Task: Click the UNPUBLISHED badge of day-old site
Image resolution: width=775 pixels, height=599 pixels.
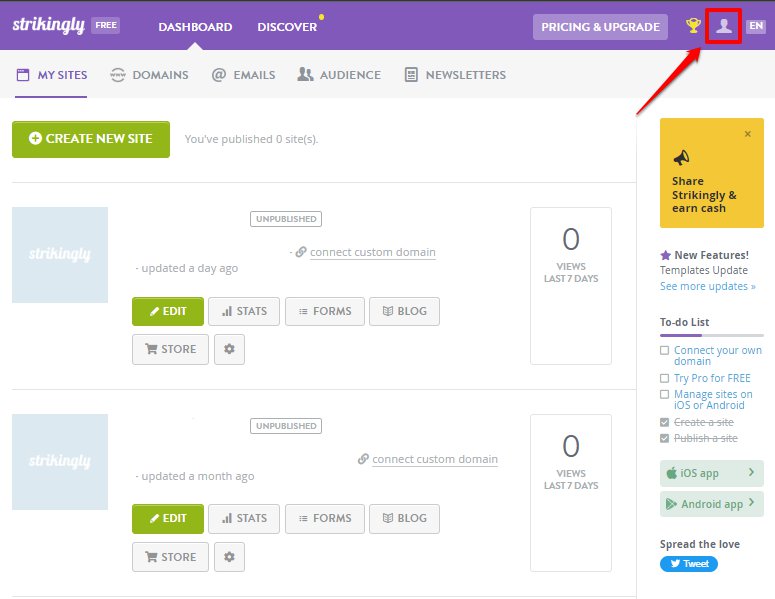Action: (286, 219)
